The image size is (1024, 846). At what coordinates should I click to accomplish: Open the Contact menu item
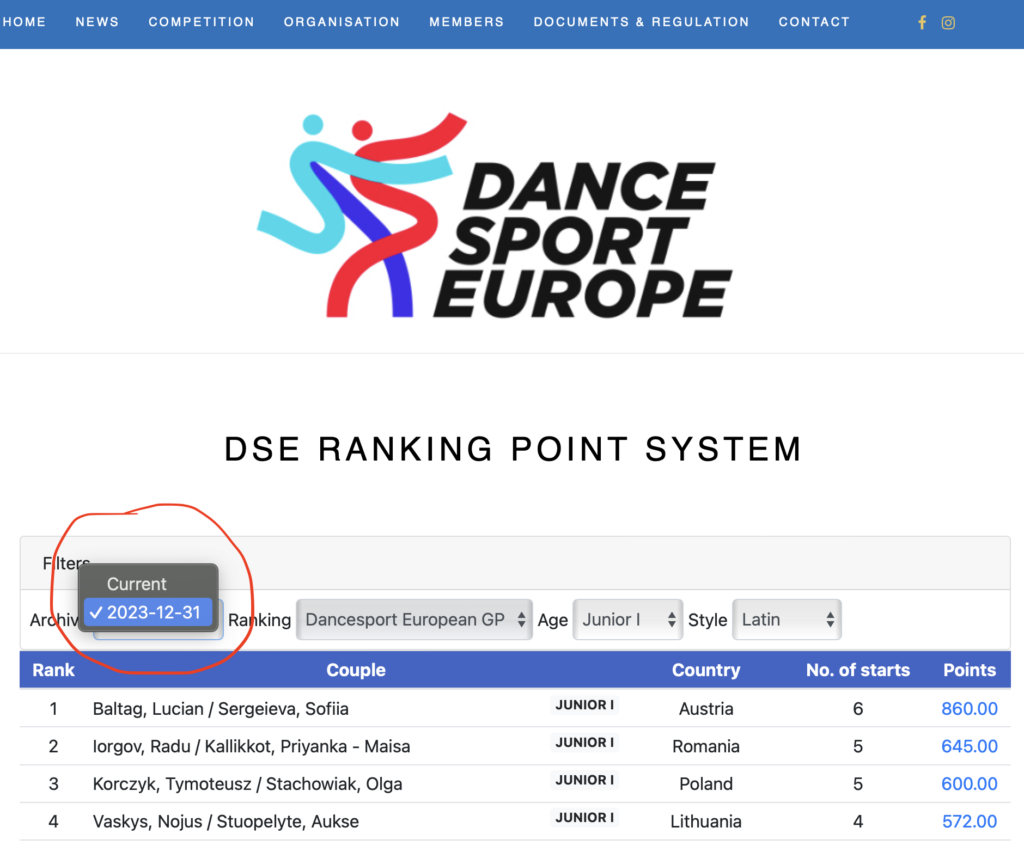814,22
